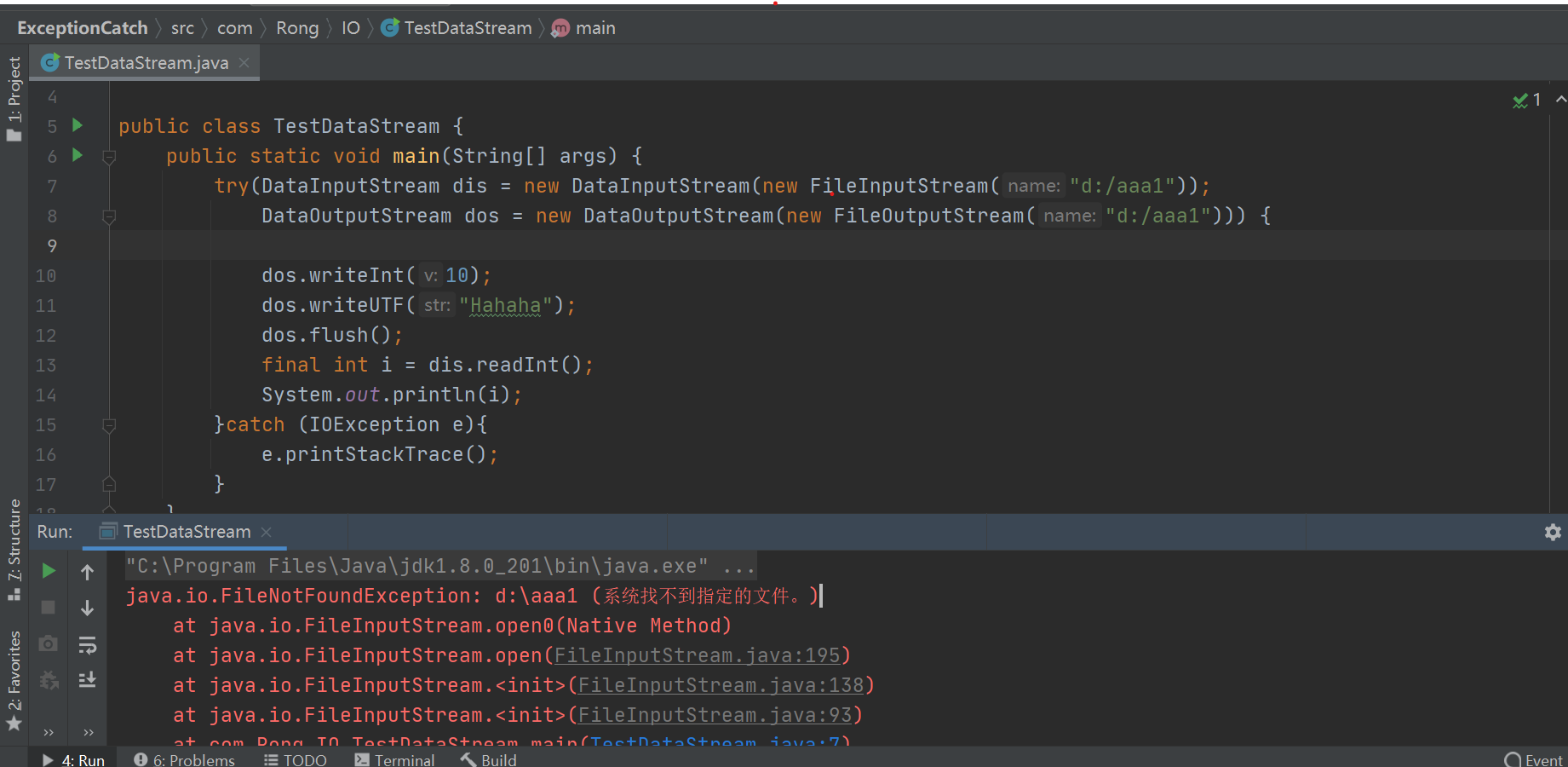Click e.printStackTrace() on line 16
The width and height of the screenshot is (1568, 767).
tap(374, 454)
